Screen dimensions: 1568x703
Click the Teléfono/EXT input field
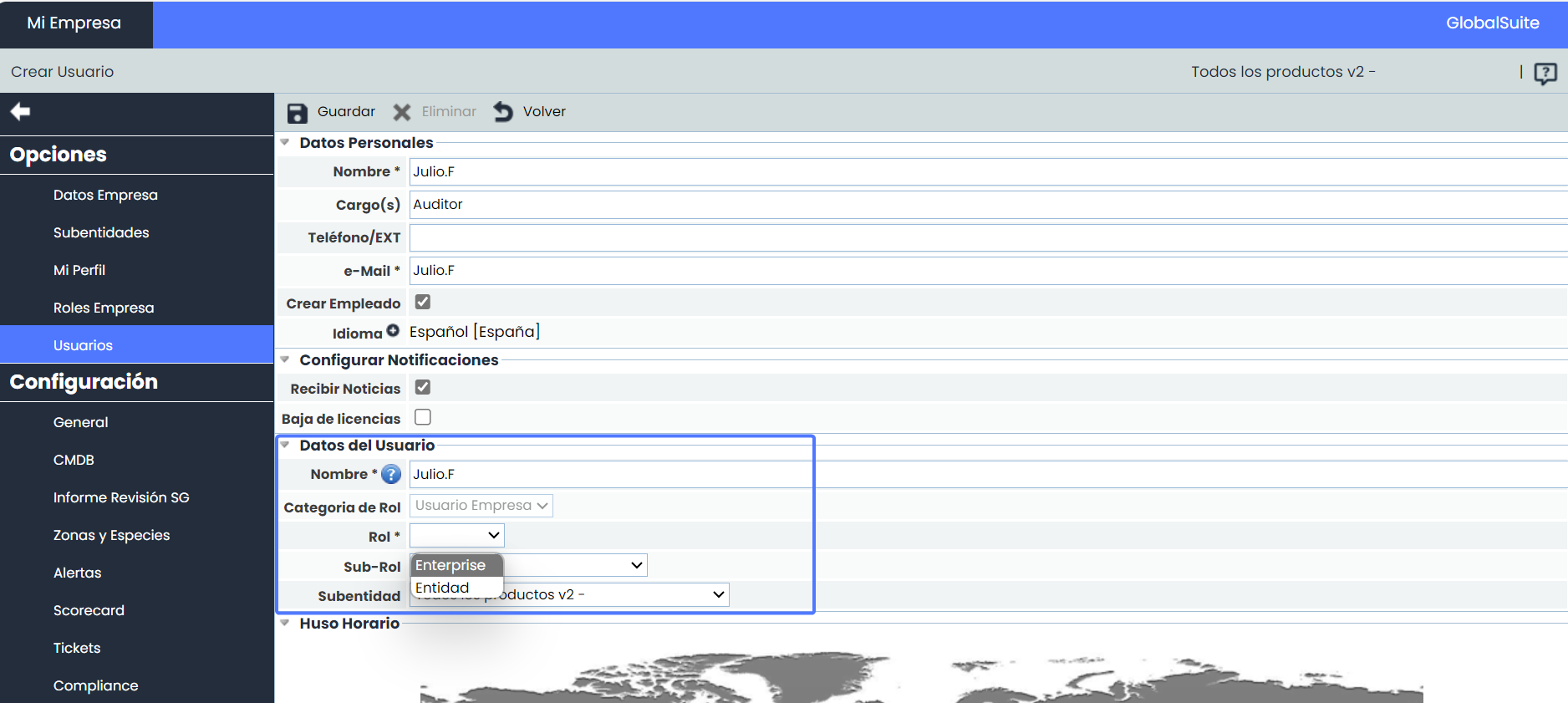click(986, 237)
